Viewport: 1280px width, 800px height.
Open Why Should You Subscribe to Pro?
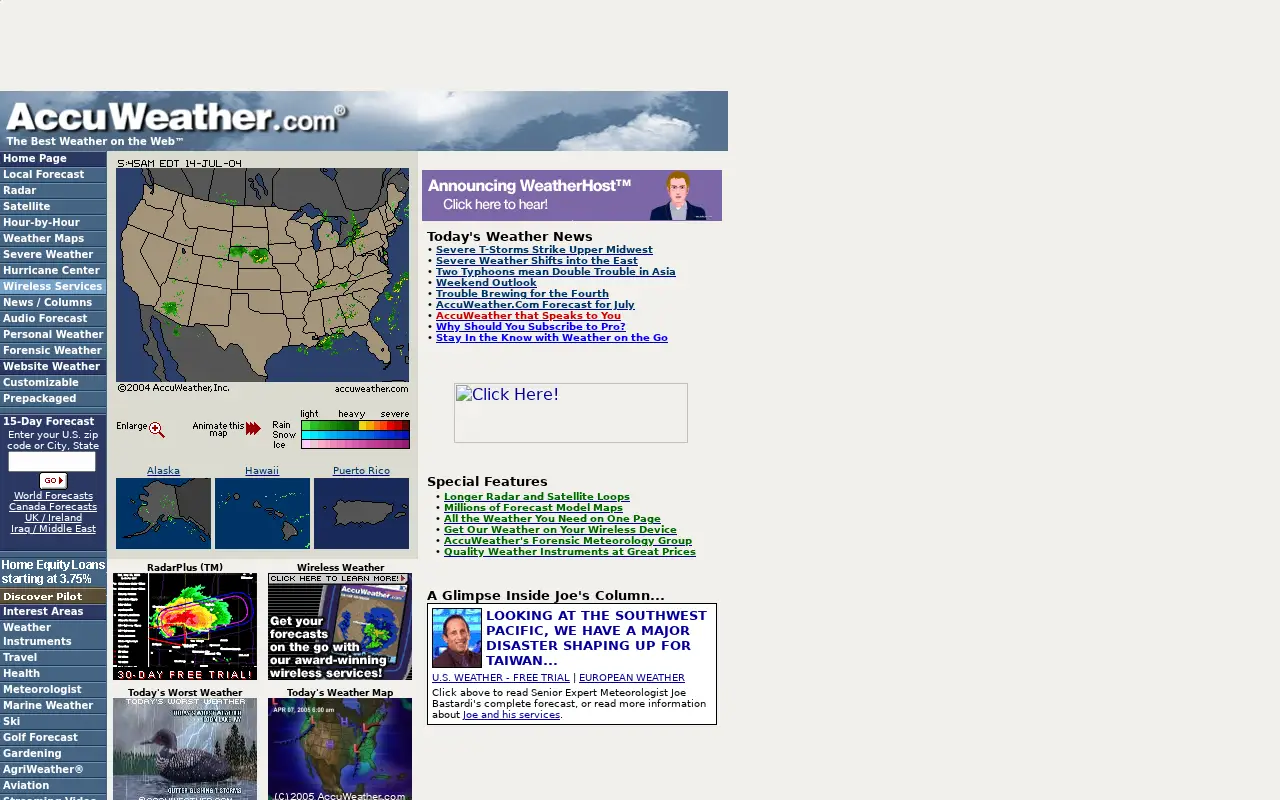530,327
